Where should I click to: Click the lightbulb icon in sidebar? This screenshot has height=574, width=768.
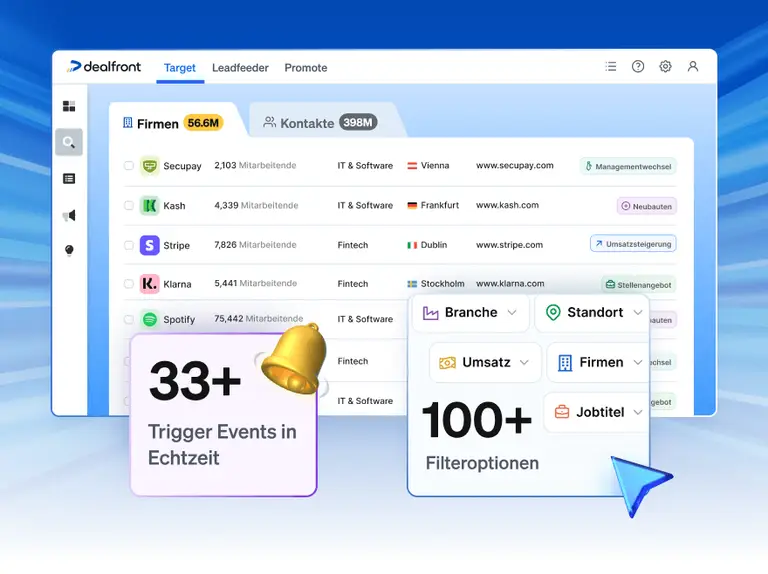pyautogui.click(x=69, y=250)
